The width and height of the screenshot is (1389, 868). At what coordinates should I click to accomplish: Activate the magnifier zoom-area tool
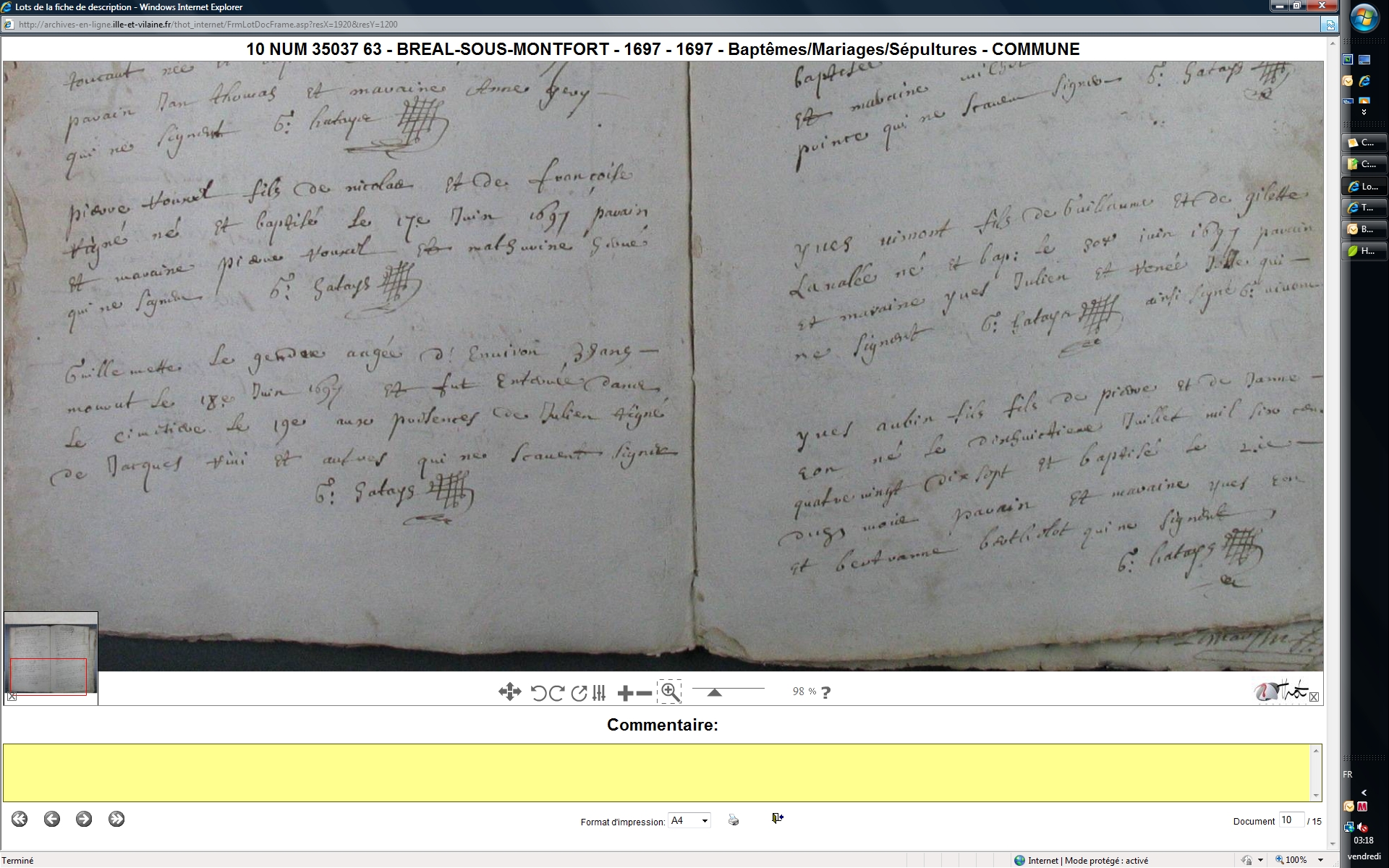pyautogui.click(x=670, y=692)
